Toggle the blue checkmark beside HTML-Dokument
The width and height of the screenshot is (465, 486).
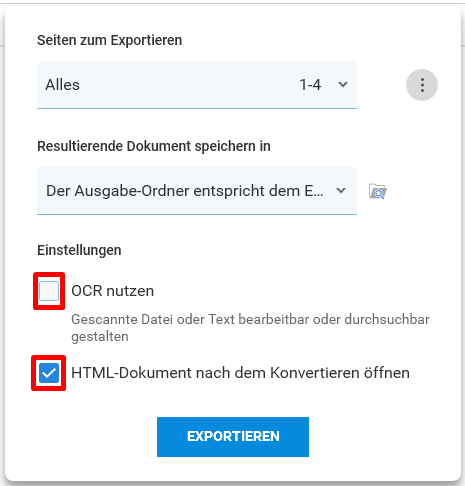pyautogui.click(x=49, y=373)
